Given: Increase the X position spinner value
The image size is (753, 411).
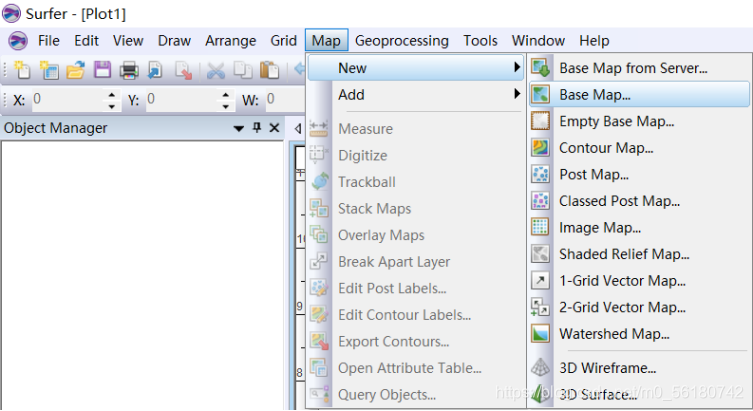Looking at the screenshot, I should point(111,95).
